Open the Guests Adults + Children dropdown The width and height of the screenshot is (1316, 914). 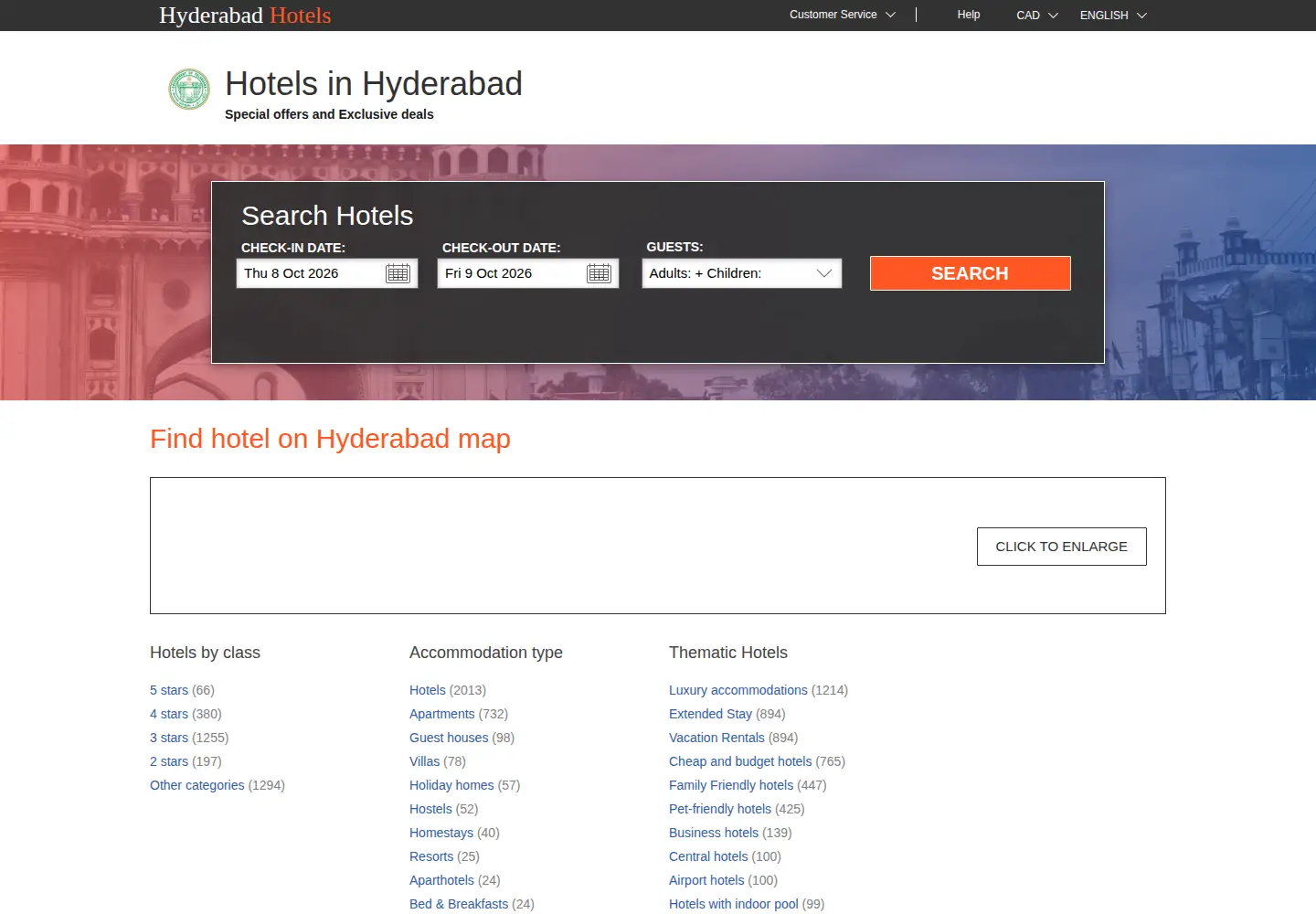pyautogui.click(x=741, y=273)
